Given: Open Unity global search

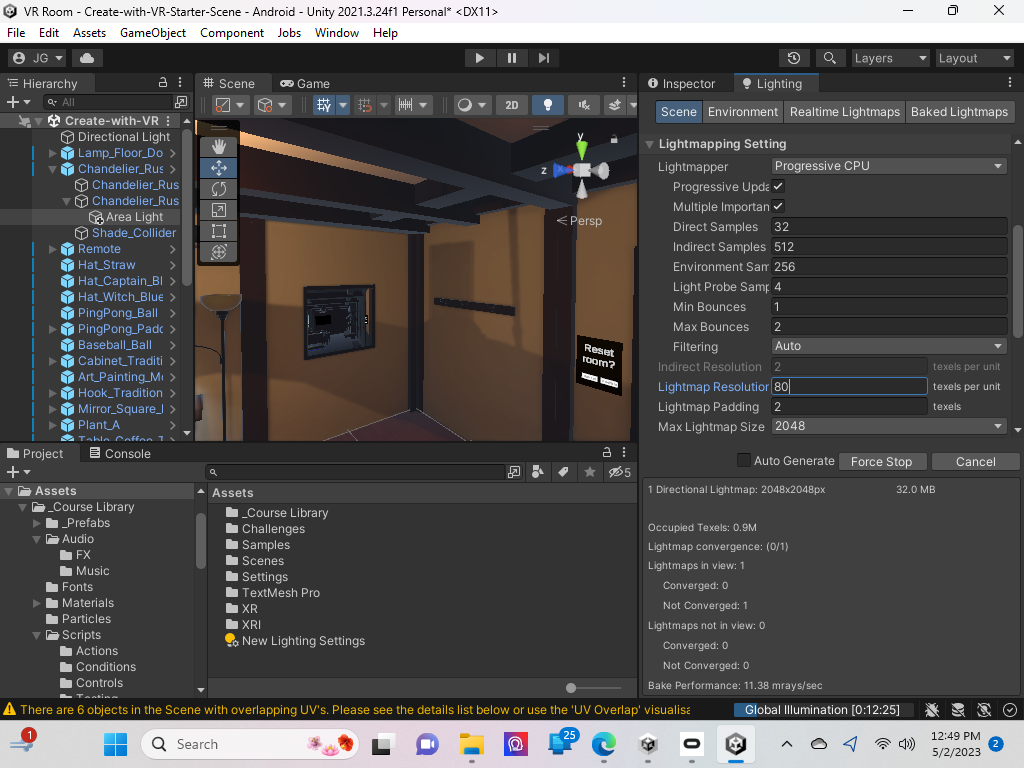Looking at the screenshot, I should pos(829,58).
